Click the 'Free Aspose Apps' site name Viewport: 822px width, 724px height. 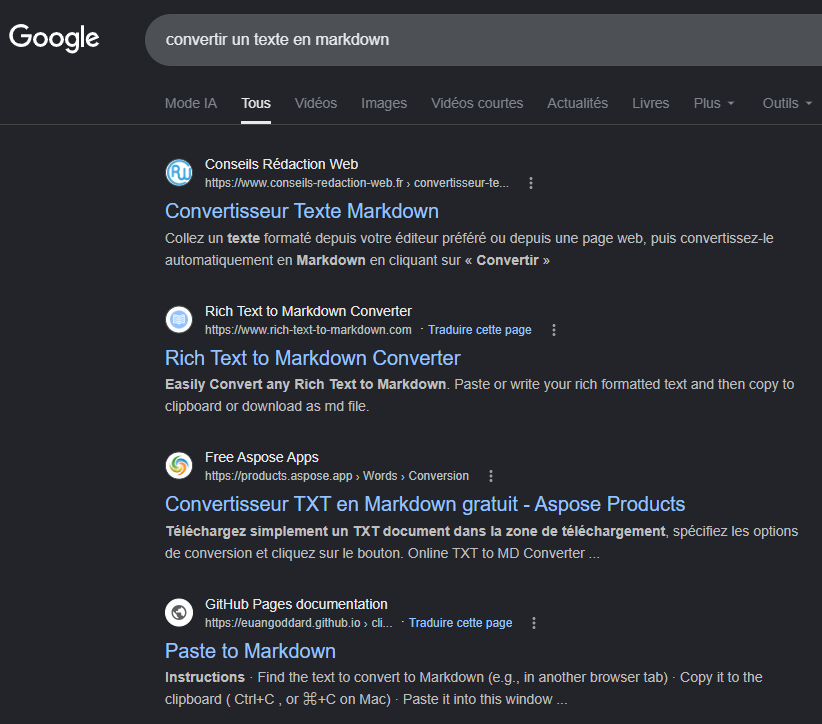(262, 457)
